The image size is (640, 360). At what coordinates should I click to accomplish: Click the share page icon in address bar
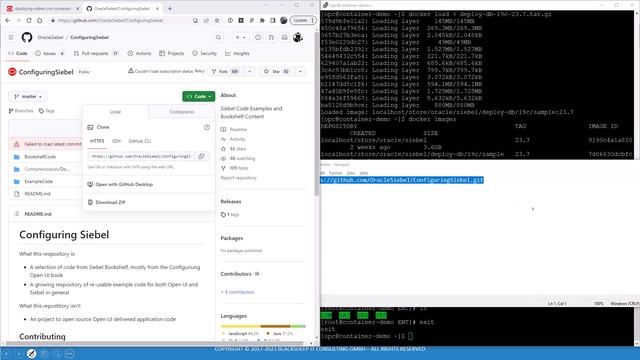point(206,20)
